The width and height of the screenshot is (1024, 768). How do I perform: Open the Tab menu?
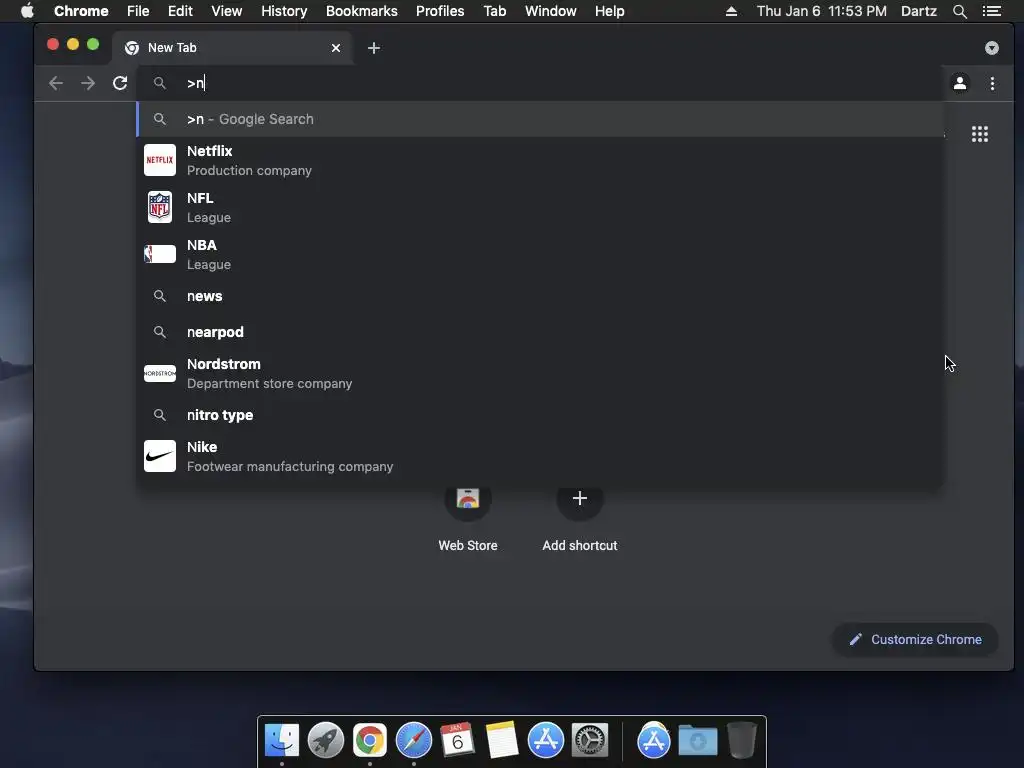pos(494,11)
